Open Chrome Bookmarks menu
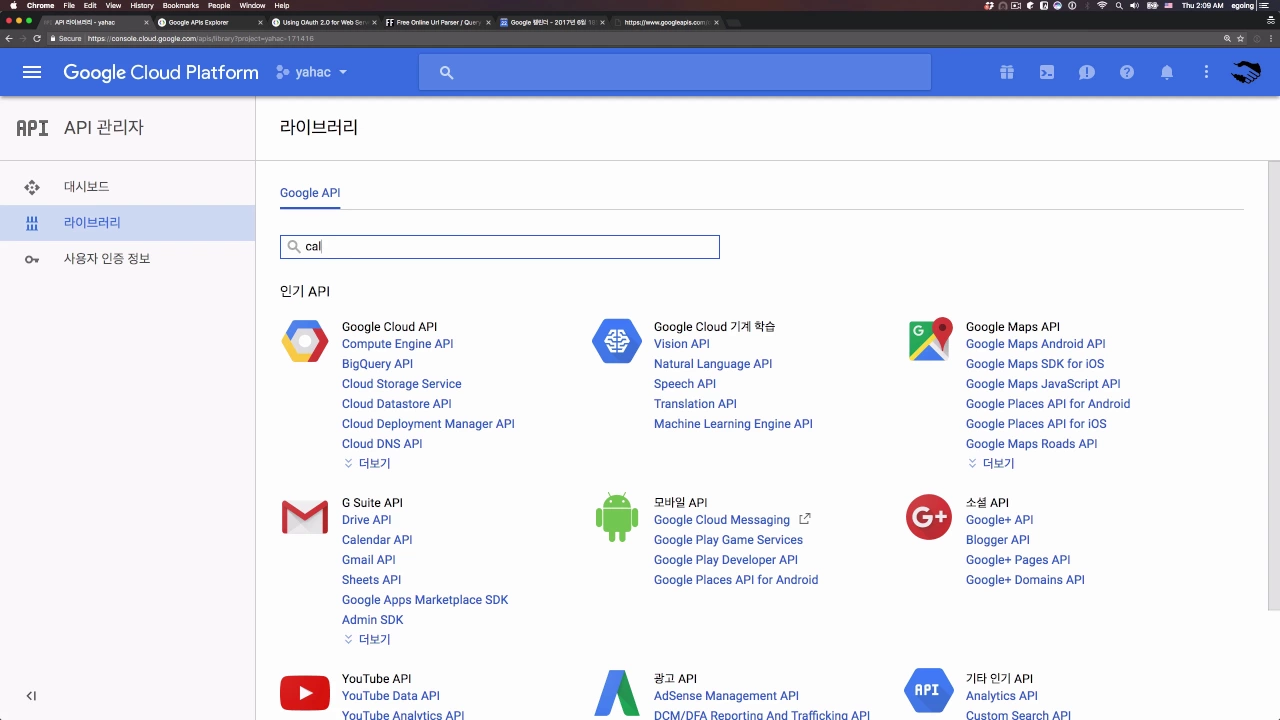Screen dimensions: 1280x720 pos(181,5)
